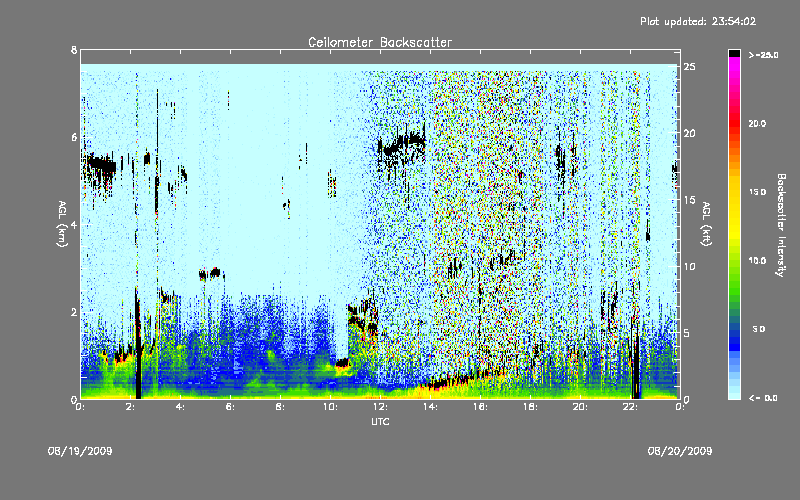Click the '10.0' colorbar value

click(757, 260)
